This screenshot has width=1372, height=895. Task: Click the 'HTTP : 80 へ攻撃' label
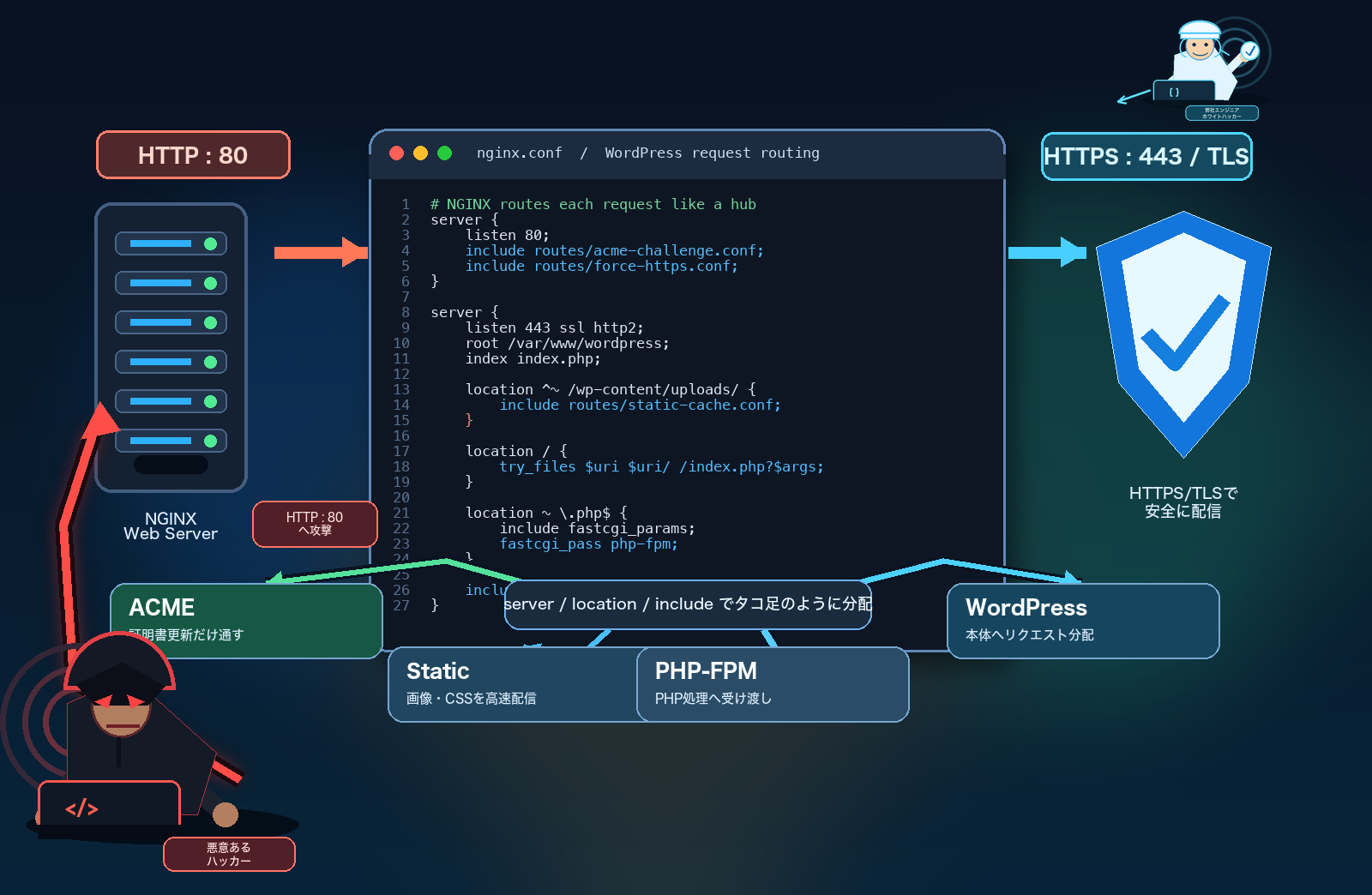[315, 524]
